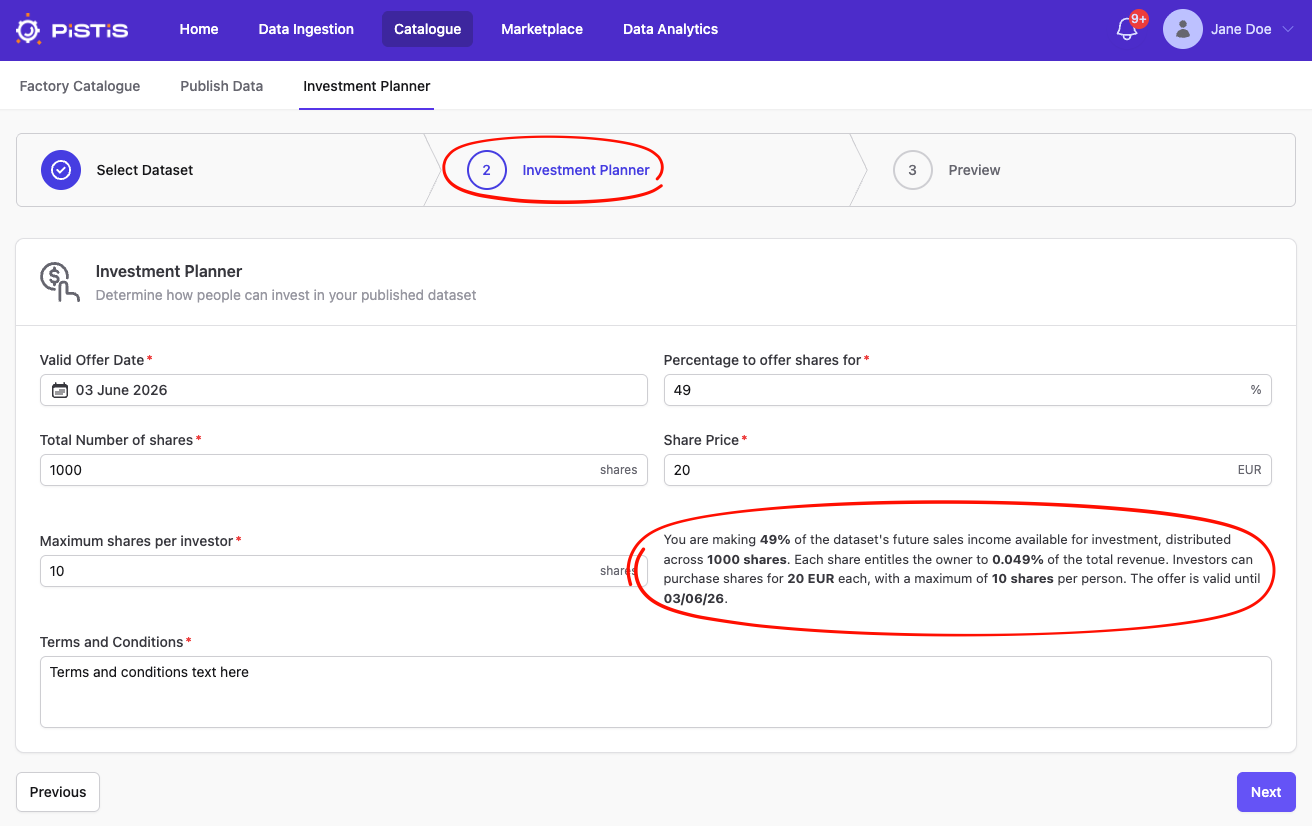Open the Data Ingestion menu
Image resolution: width=1312 pixels, height=826 pixels.
click(x=306, y=29)
